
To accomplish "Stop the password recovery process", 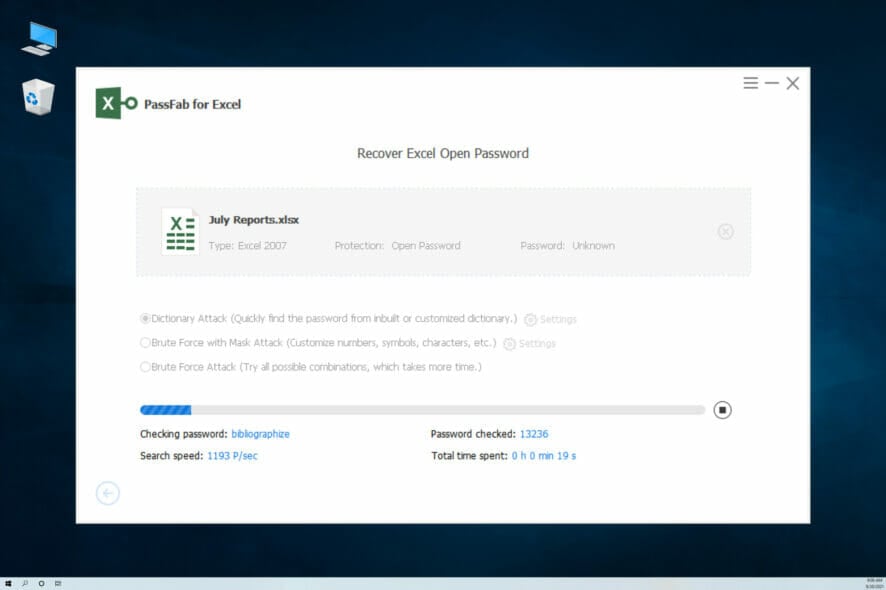I will click(x=722, y=410).
